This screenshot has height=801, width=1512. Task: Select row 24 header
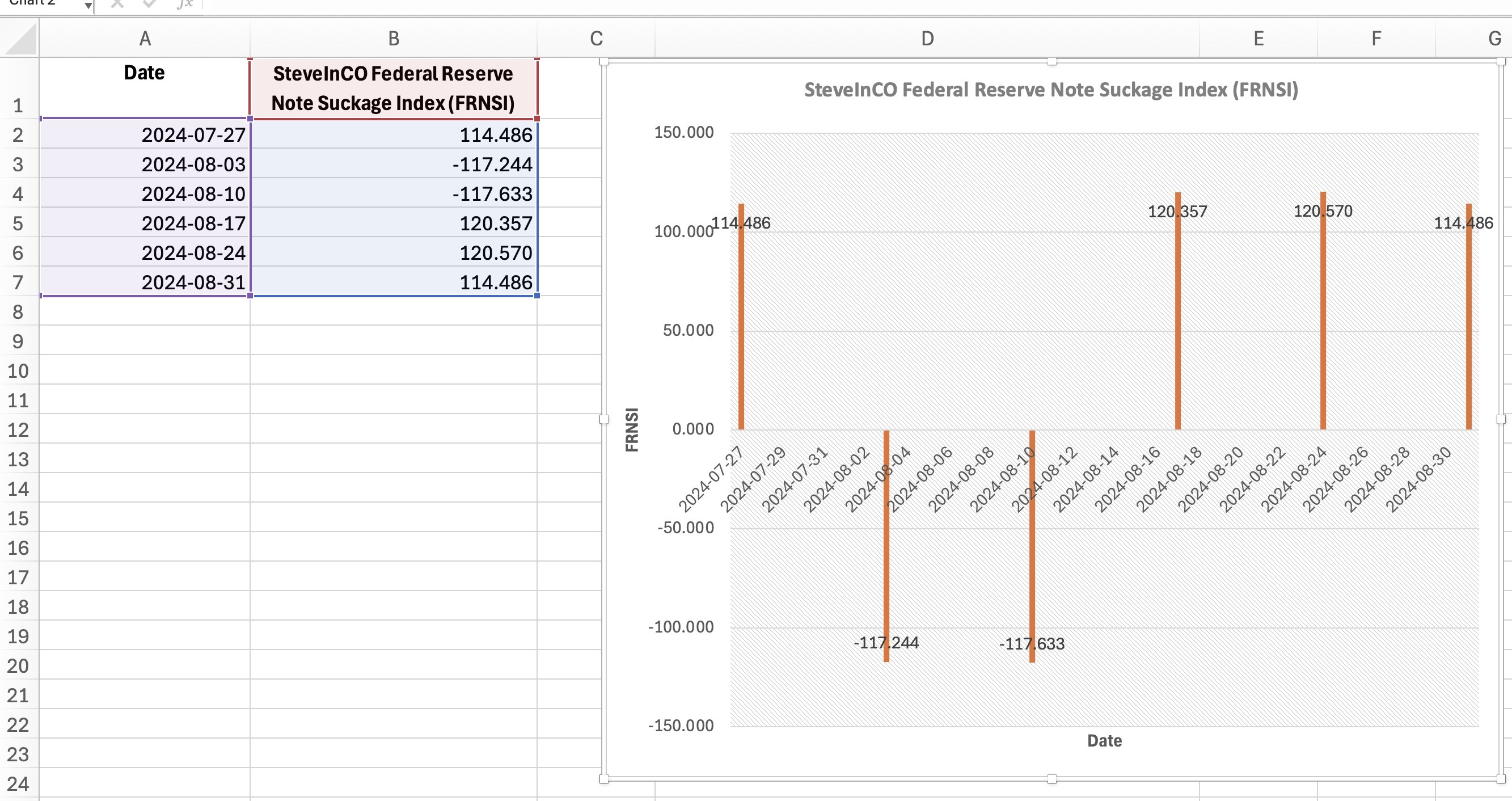point(18,784)
